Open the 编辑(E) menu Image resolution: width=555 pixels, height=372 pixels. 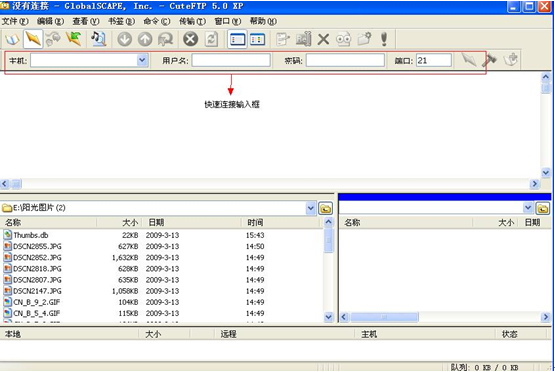click(50, 21)
